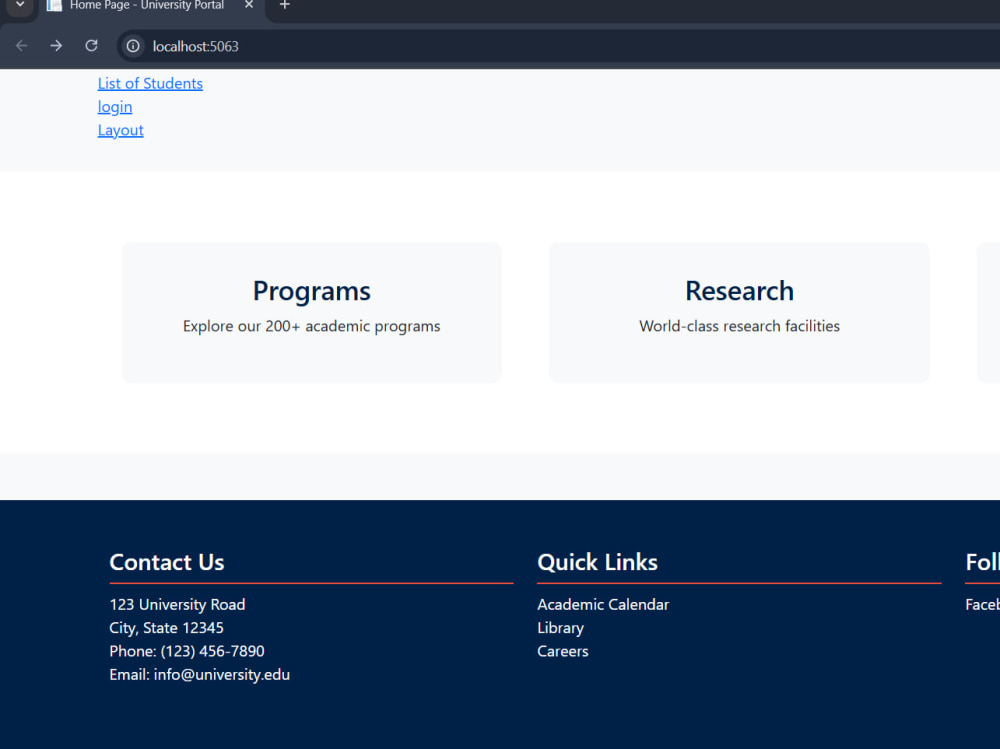Click the browser back arrow
The height and width of the screenshot is (749, 1000).
22,46
